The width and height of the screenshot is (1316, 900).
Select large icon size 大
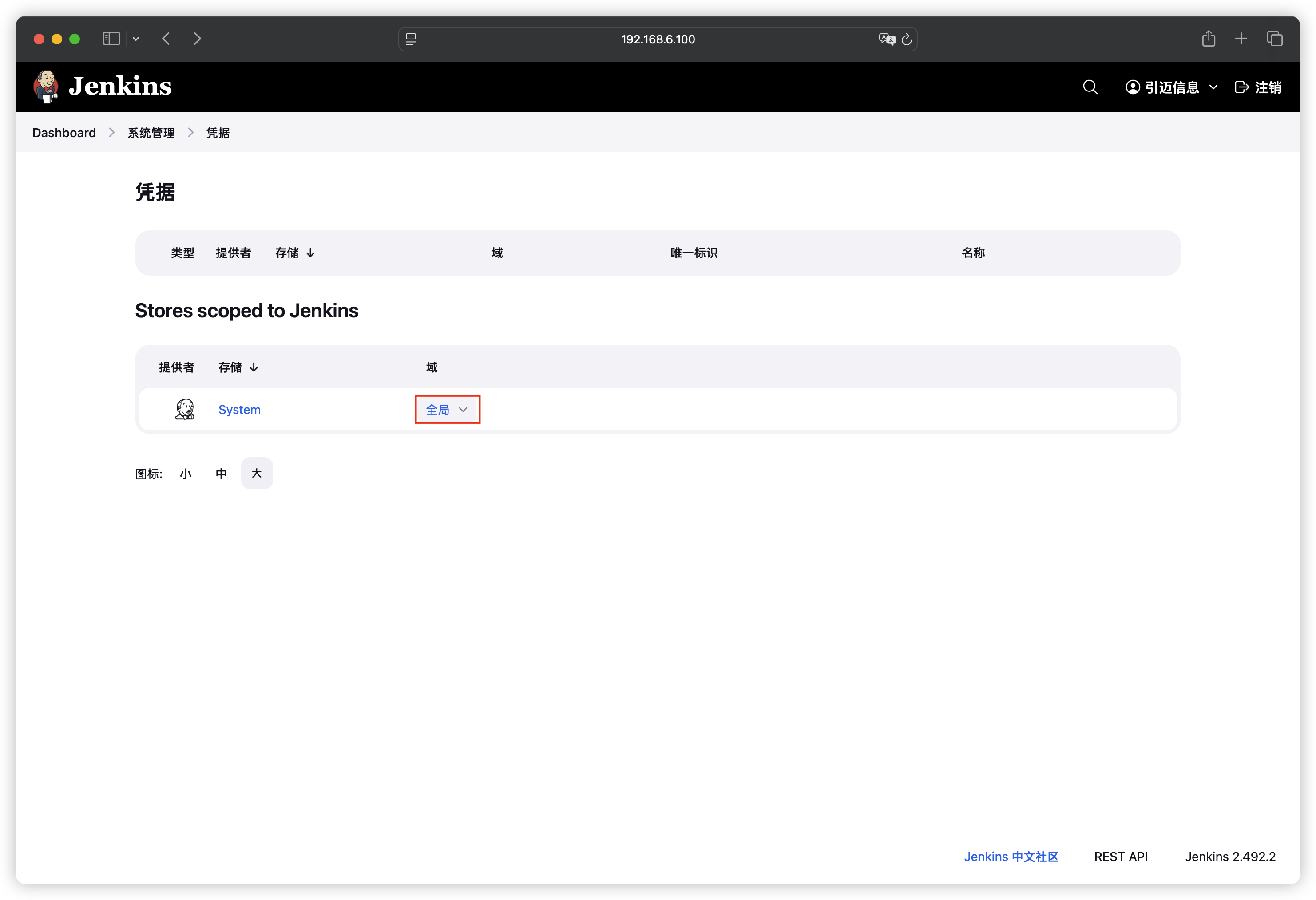click(257, 473)
